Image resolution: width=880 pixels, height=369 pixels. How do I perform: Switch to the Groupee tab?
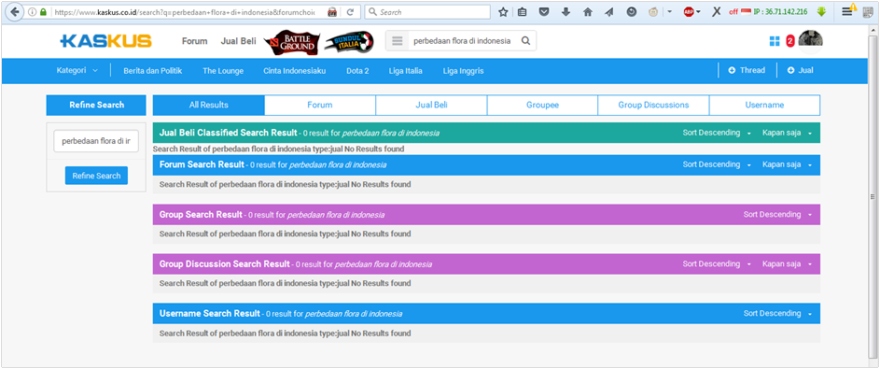(x=542, y=105)
